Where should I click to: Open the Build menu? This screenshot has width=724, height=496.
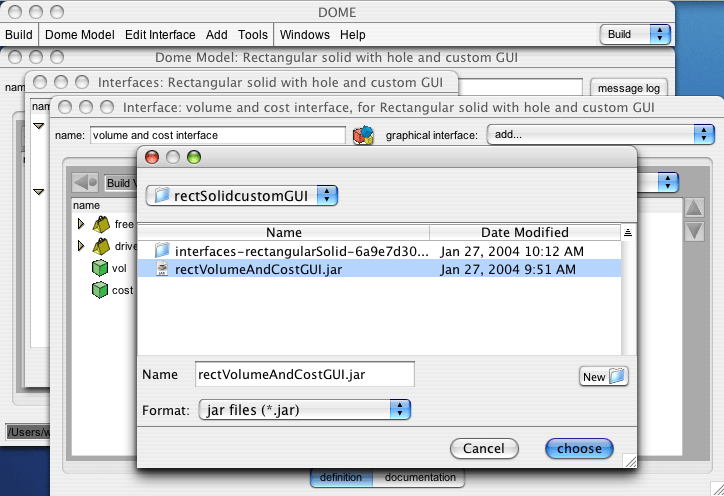click(19, 35)
